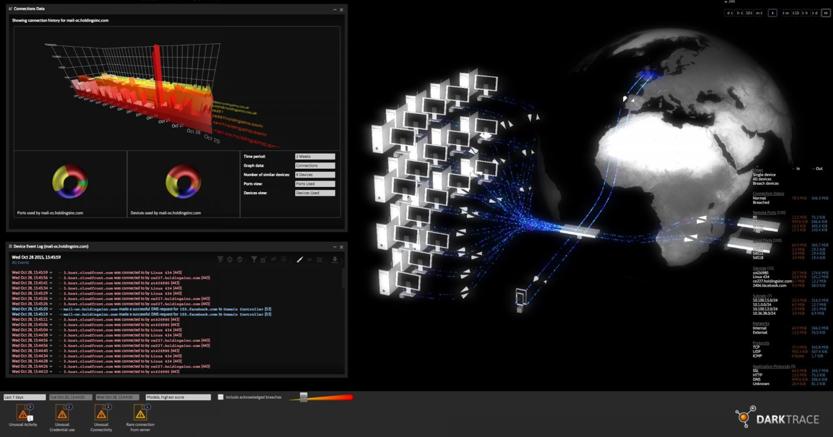Click the pencil icon in Device Event Log toolbar
Image resolution: width=833 pixels, height=437 pixels.
coord(300,260)
